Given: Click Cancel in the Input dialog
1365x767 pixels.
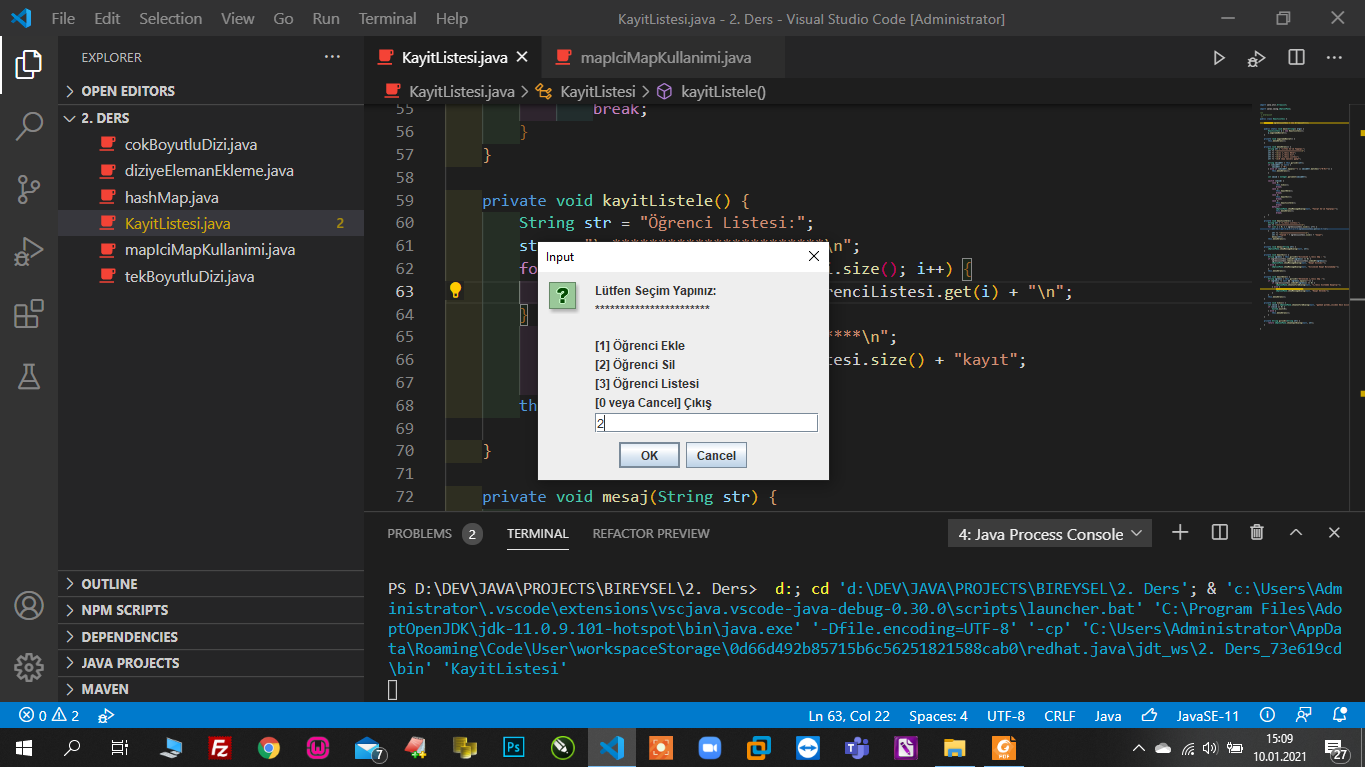Looking at the screenshot, I should tap(716, 455).
